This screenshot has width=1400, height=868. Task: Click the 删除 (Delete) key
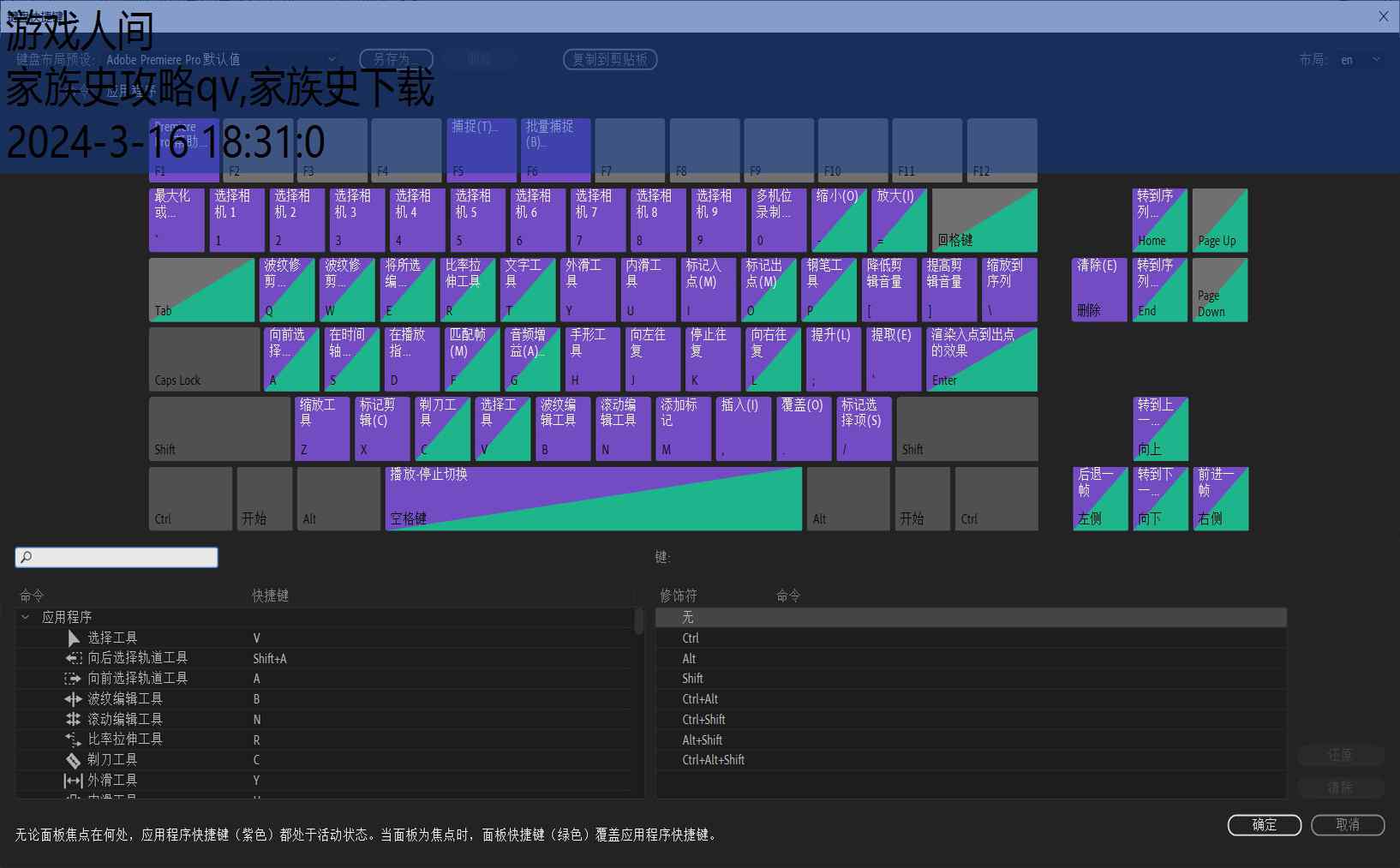coord(1099,290)
